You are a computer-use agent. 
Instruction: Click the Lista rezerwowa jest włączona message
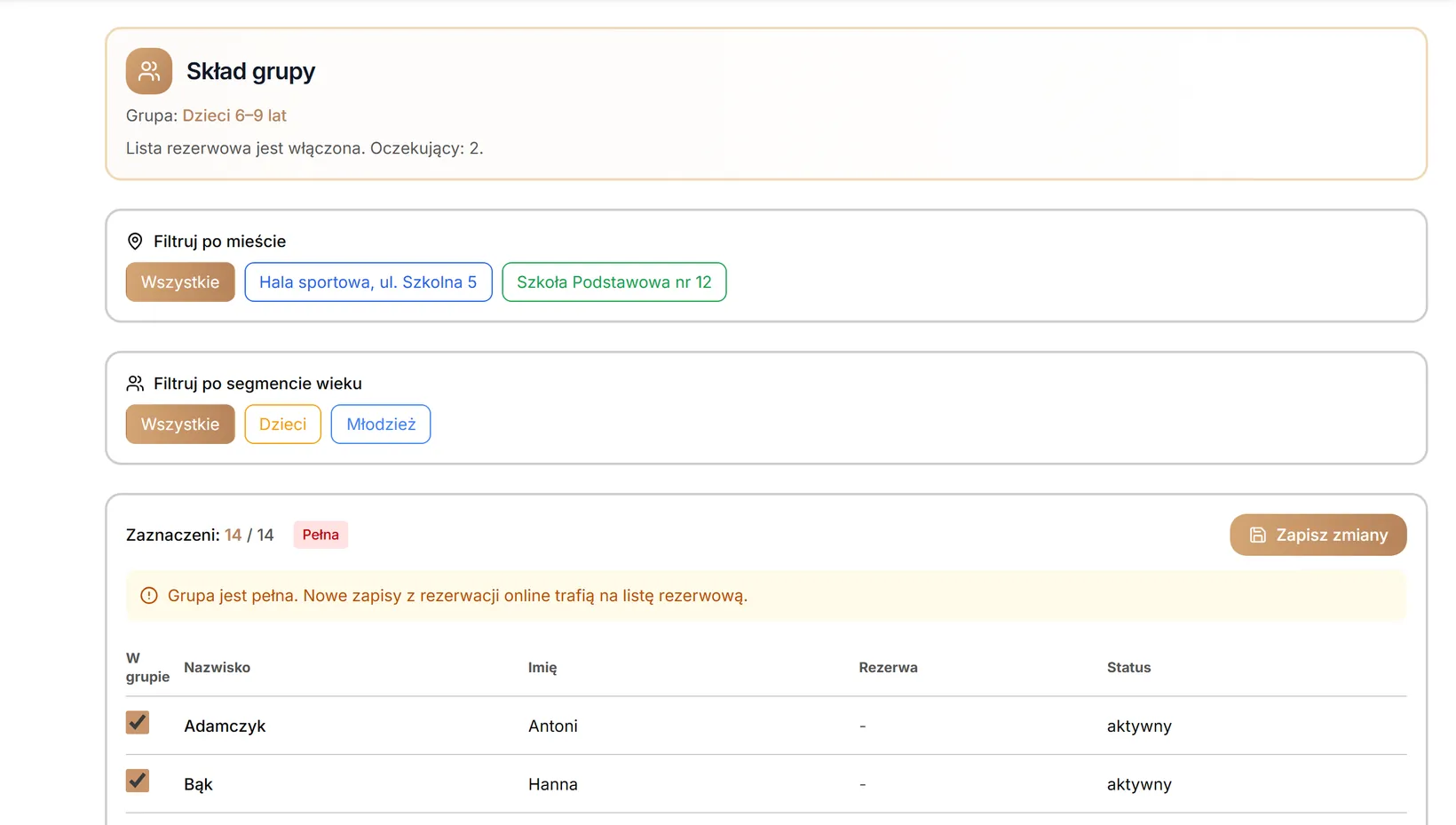pos(305,148)
